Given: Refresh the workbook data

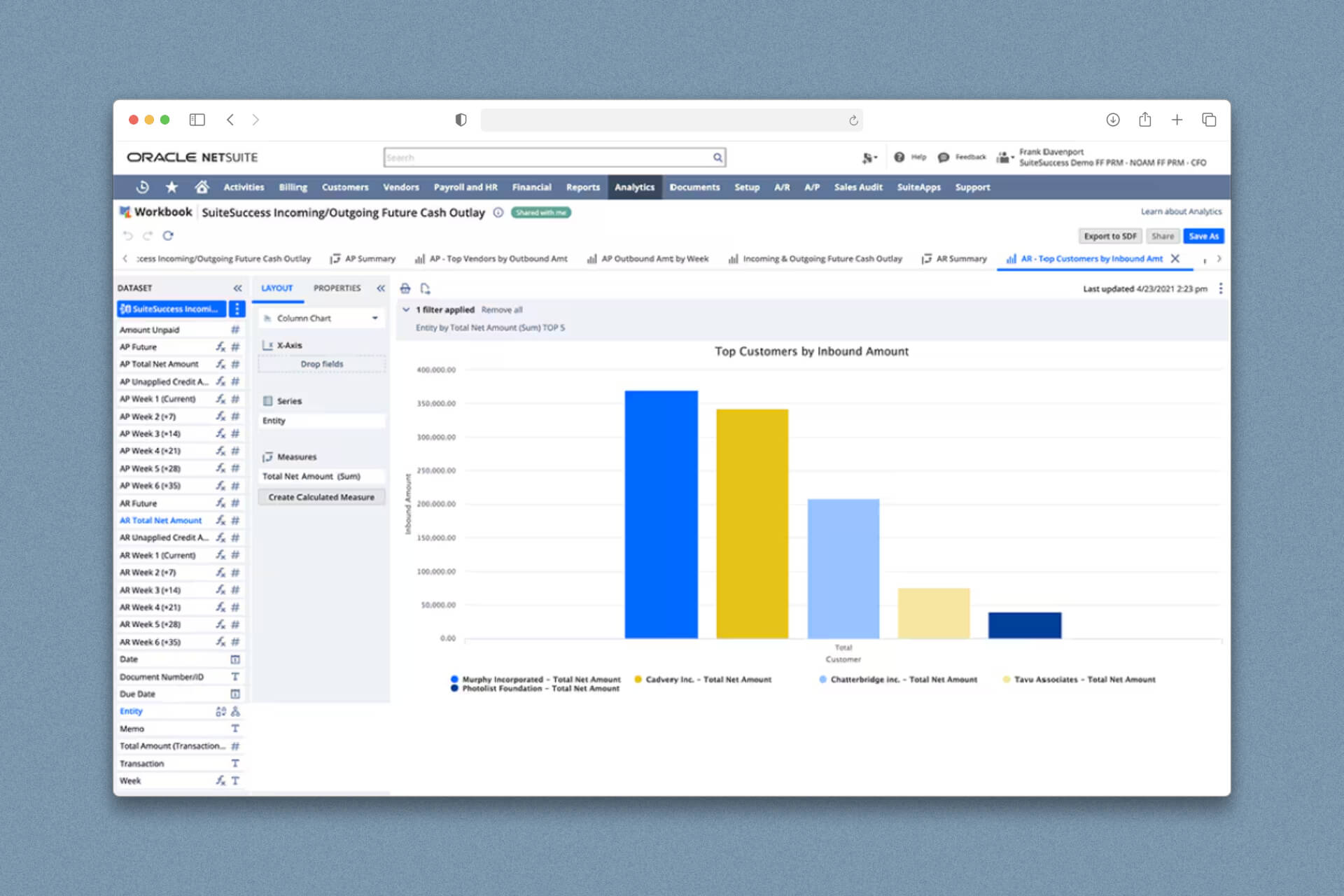Looking at the screenshot, I should (168, 236).
